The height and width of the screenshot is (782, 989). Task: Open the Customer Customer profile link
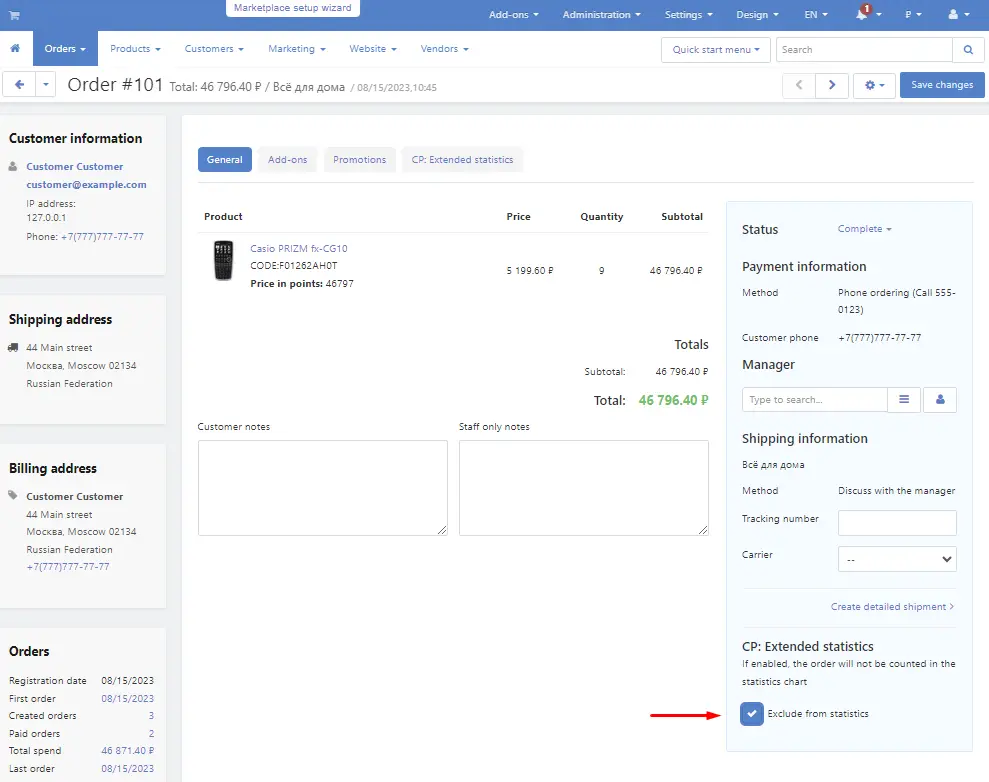[74, 166]
